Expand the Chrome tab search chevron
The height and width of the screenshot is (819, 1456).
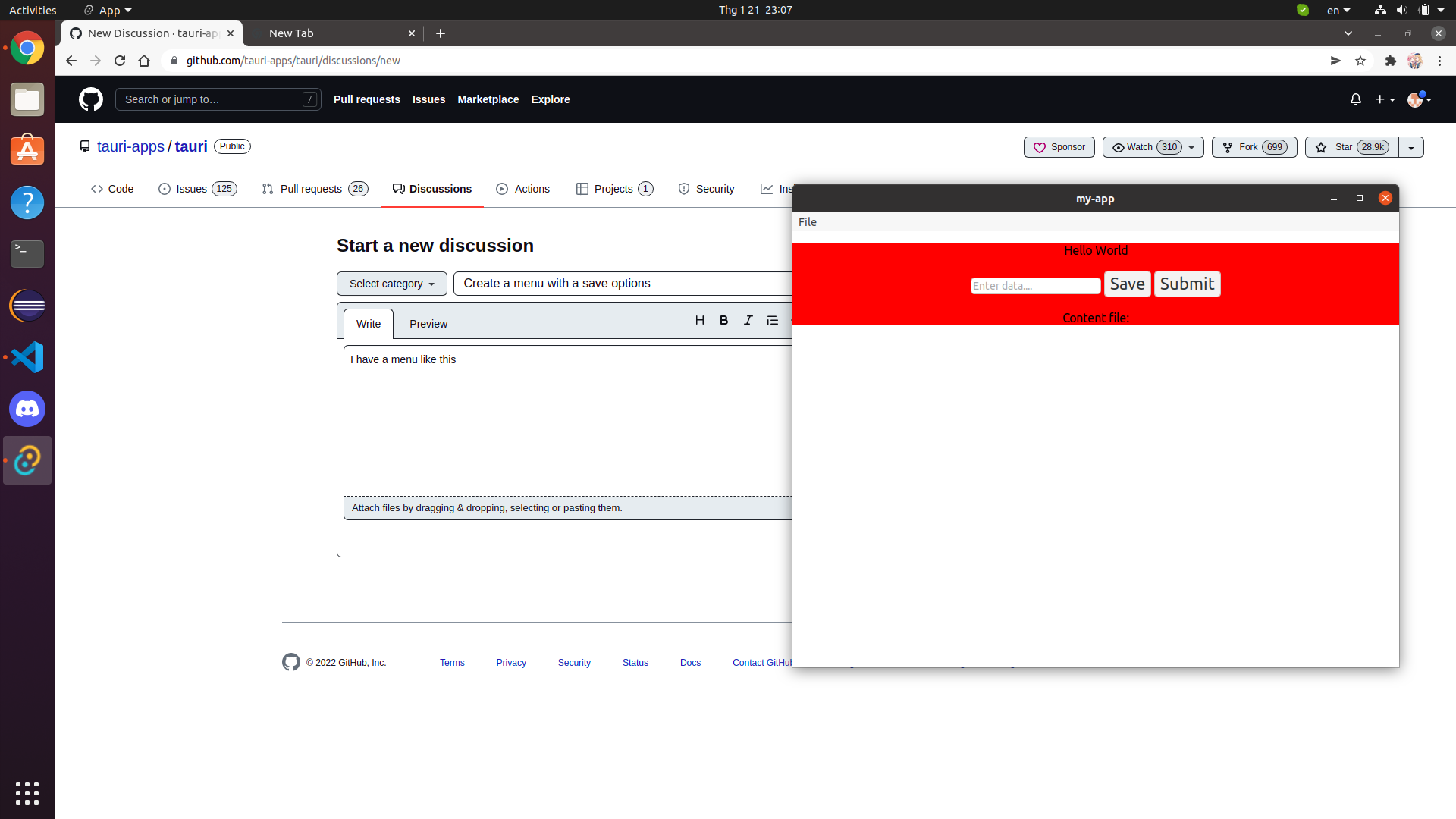[1348, 33]
